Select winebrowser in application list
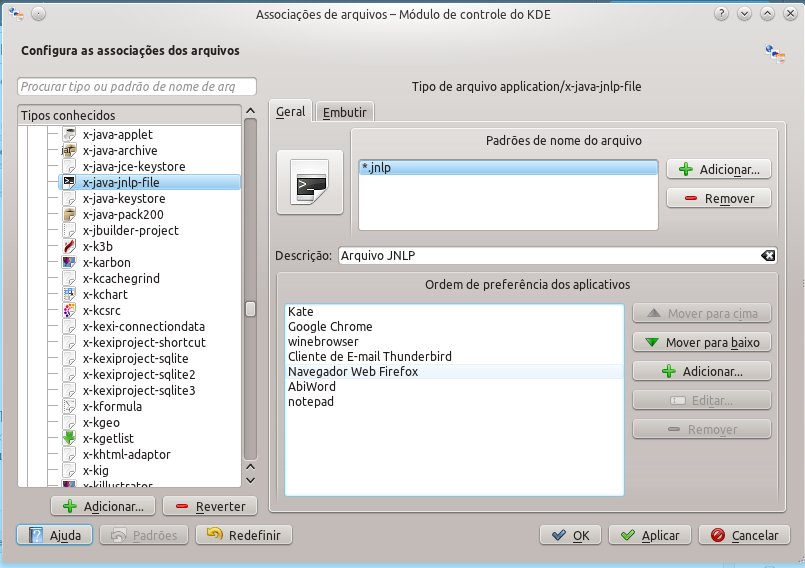 pyautogui.click(x=454, y=342)
